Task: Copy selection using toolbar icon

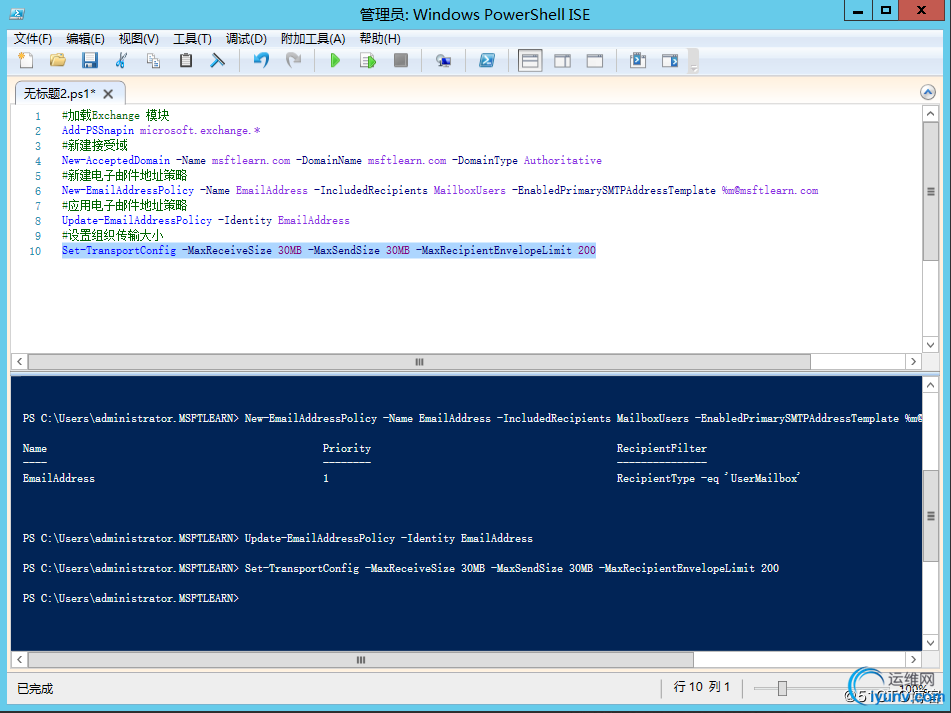Action: 153,60
